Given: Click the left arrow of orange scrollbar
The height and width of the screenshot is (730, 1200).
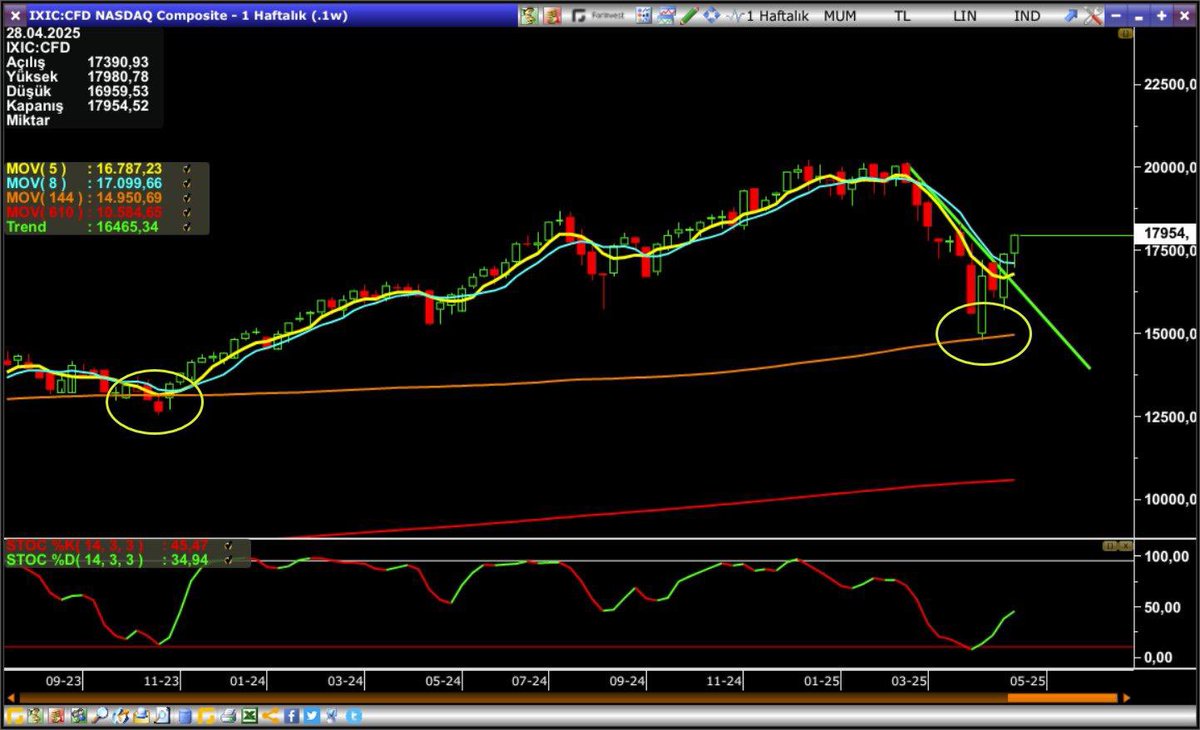Looking at the screenshot, I should pos(11,698).
